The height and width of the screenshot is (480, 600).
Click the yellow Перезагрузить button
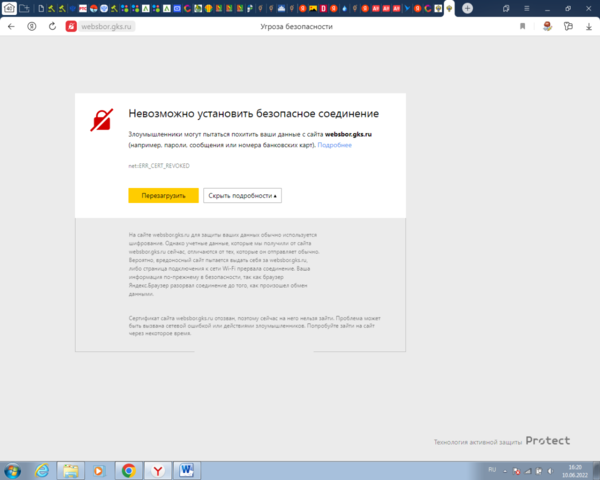tap(163, 196)
